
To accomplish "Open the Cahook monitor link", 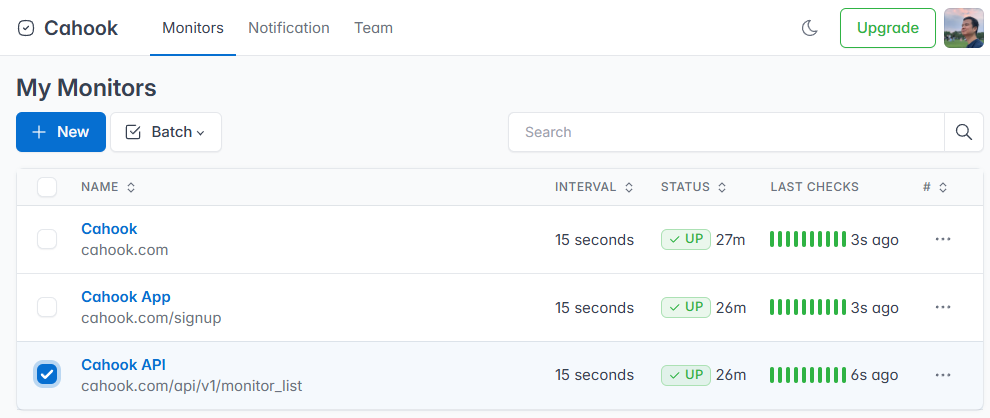I will click(x=109, y=229).
